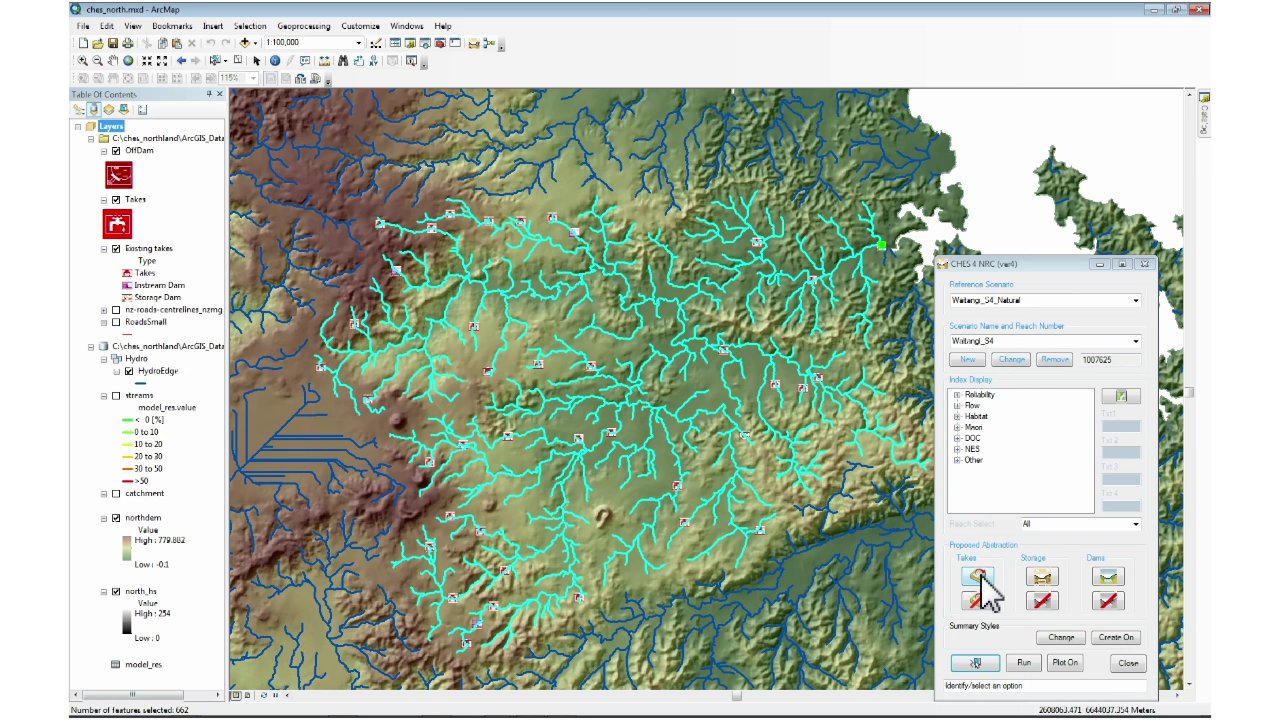Open the Reference Scenario dropdown

(1135, 301)
